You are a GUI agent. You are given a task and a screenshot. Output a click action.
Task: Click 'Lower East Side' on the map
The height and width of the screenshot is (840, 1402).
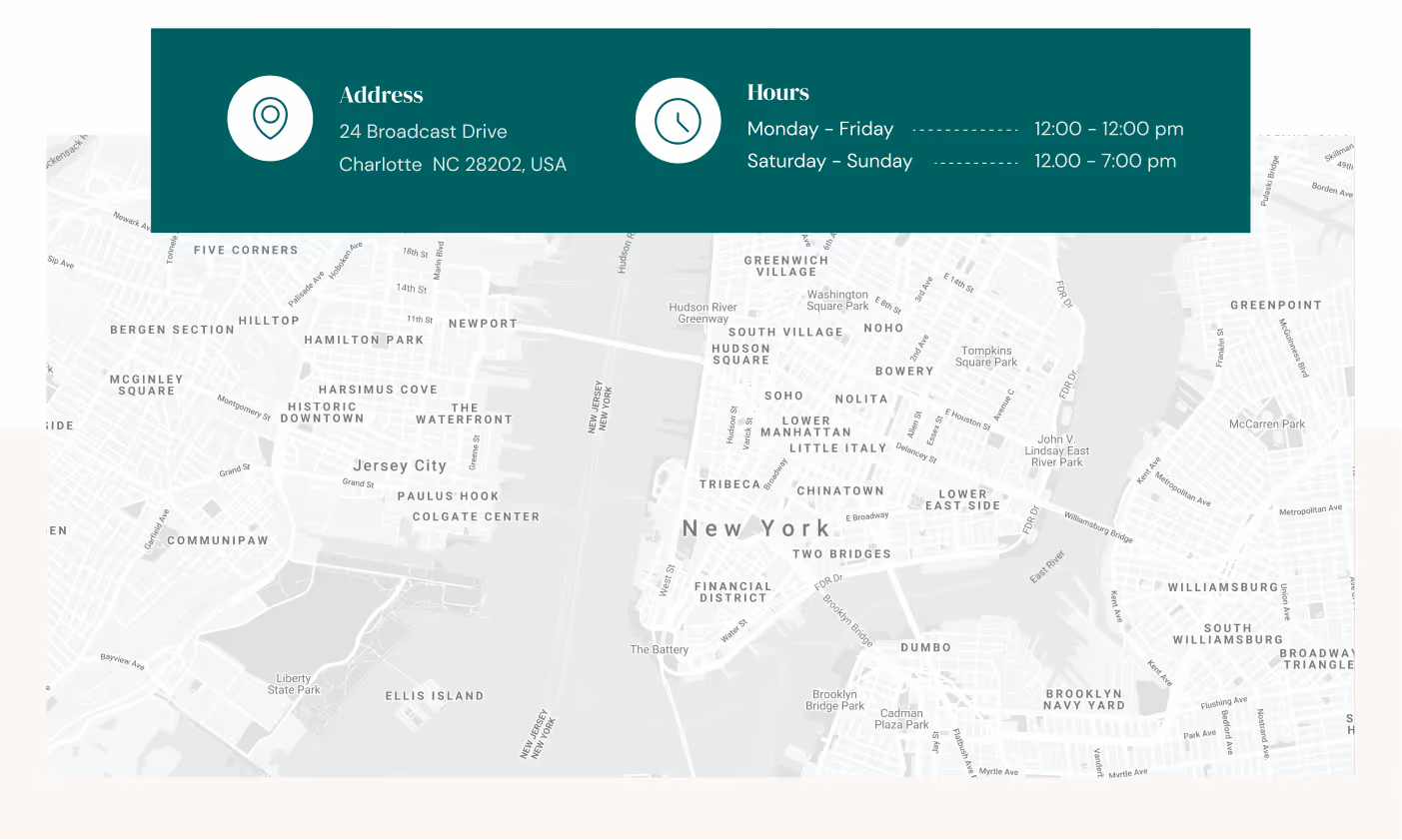tap(962, 499)
